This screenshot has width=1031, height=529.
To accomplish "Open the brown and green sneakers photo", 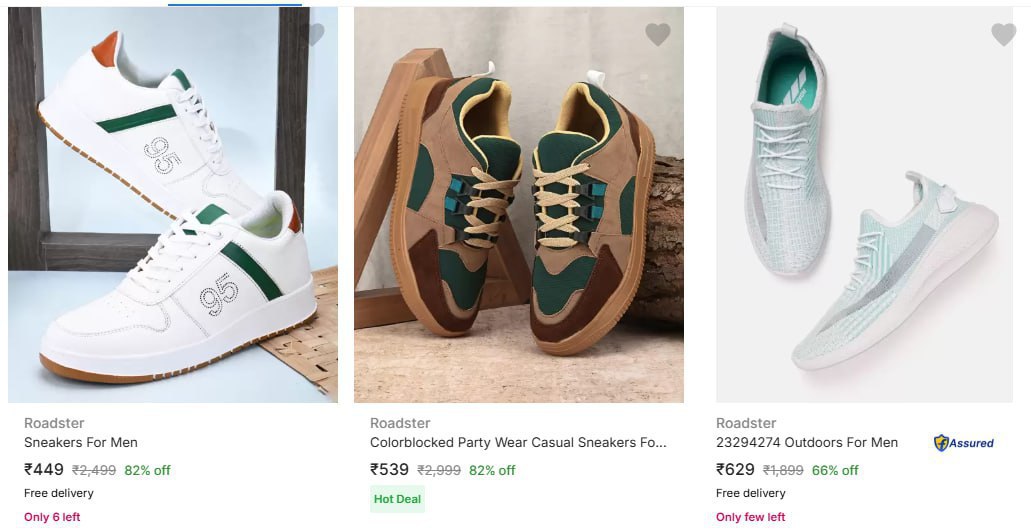I will [519, 205].
